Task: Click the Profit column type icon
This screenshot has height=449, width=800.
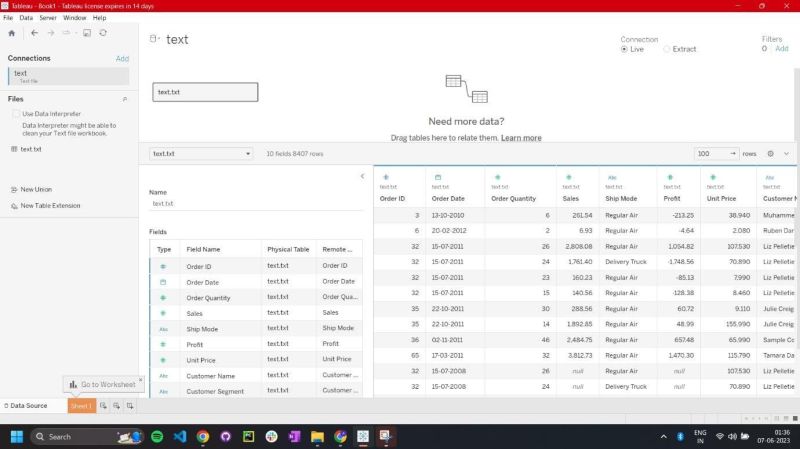Action: point(670,177)
